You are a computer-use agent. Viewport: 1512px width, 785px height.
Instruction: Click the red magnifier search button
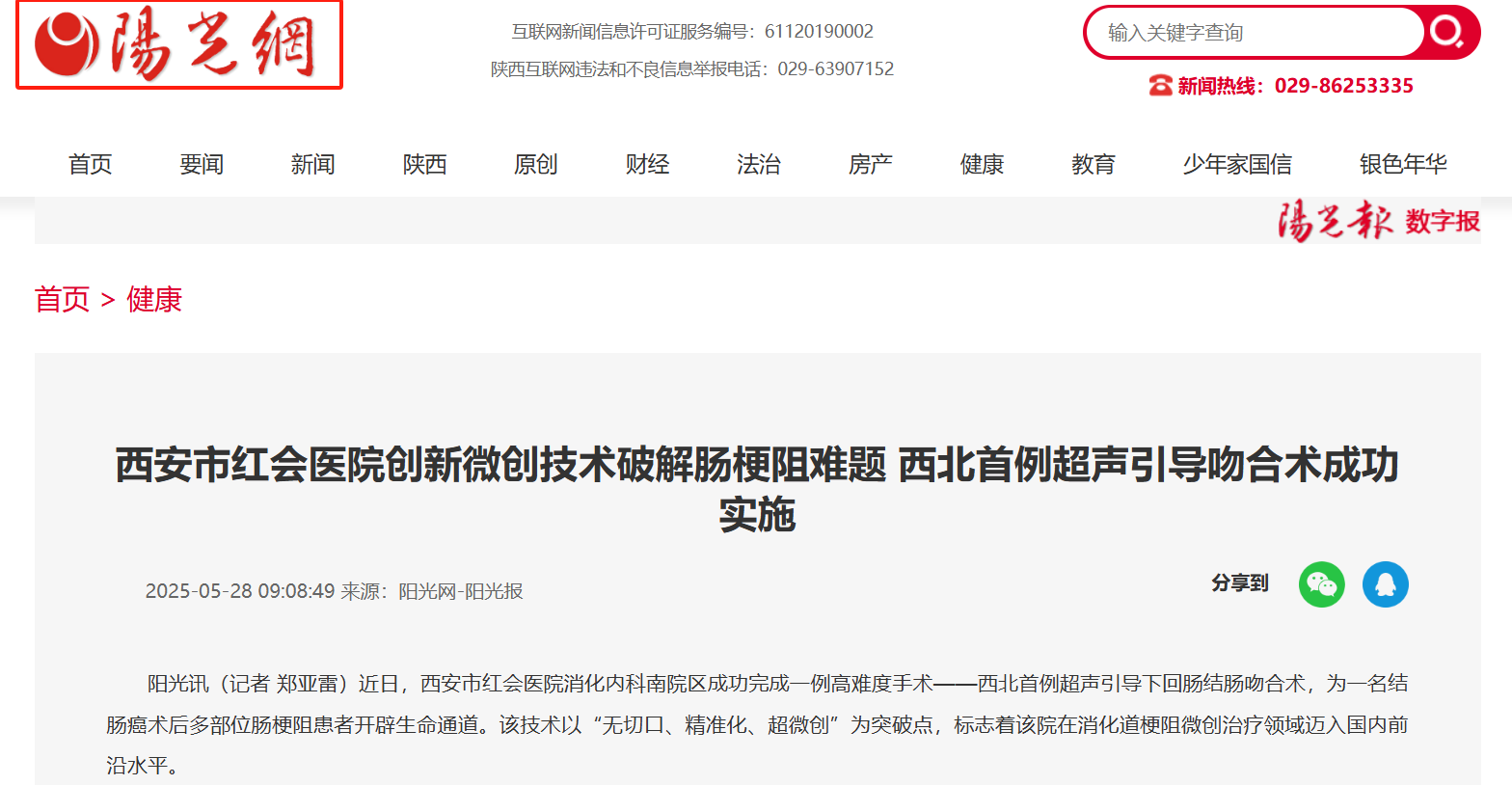click(x=1449, y=33)
